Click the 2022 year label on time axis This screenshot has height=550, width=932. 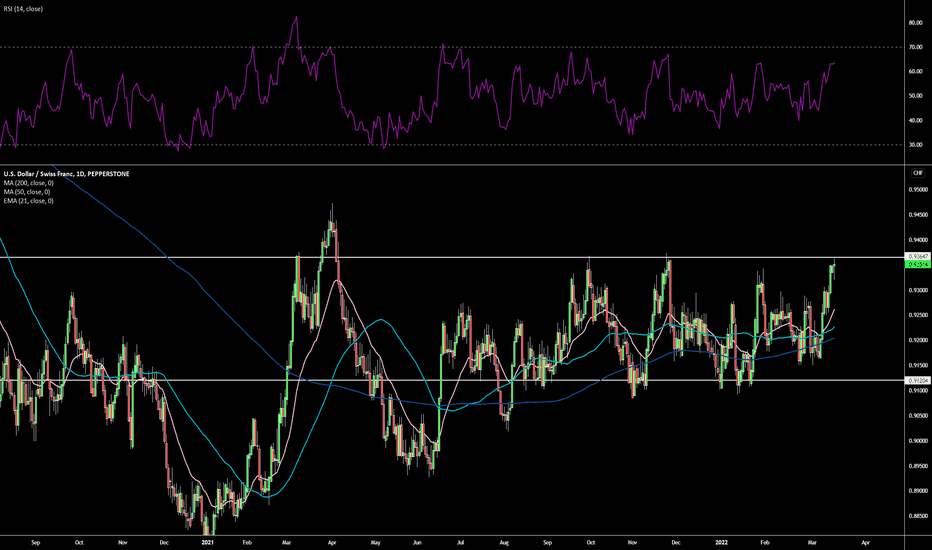coord(721,542)
